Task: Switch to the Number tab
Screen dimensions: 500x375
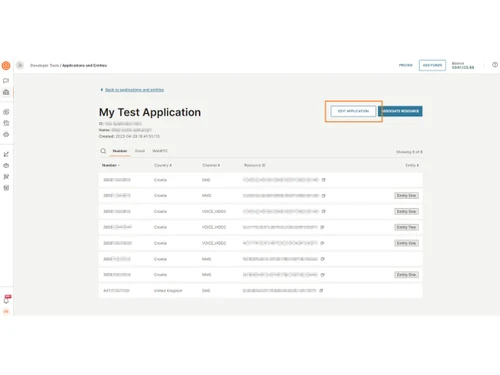Action: 120,151
